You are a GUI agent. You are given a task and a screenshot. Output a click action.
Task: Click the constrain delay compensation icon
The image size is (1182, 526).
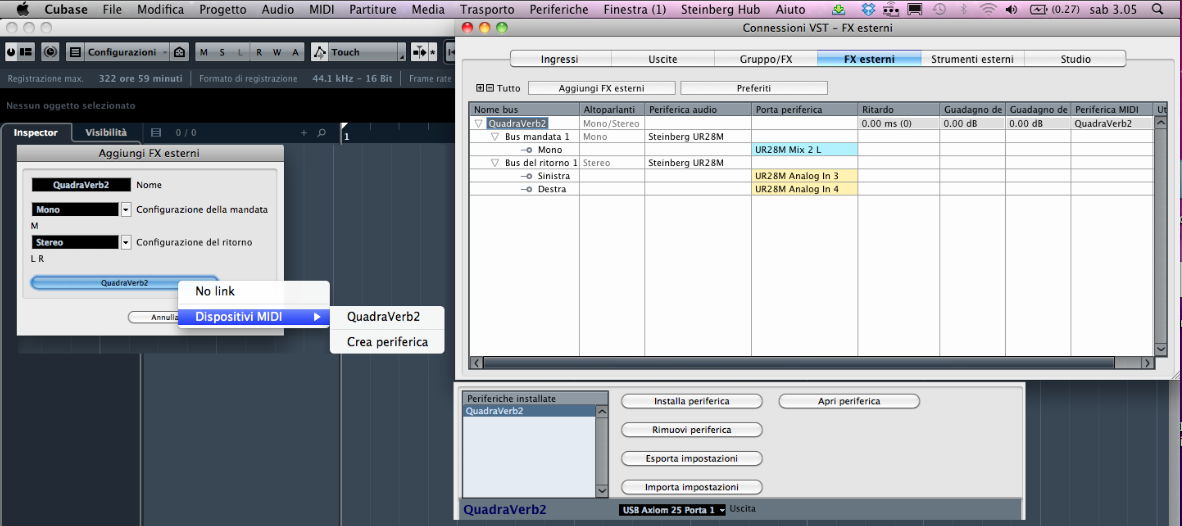pos(50,52)
